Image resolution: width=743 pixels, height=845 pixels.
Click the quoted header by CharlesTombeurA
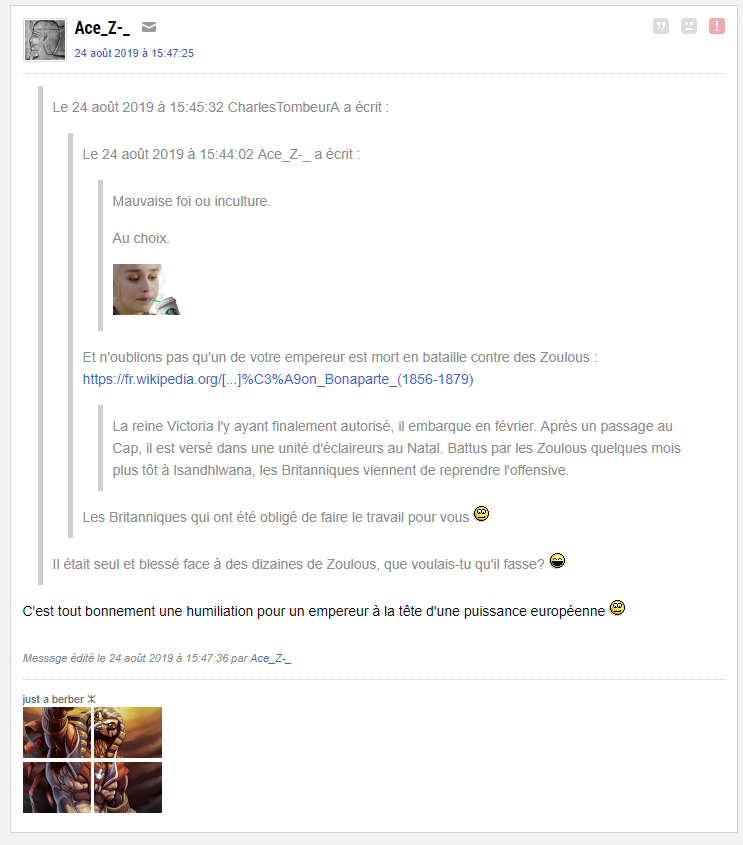220,107
